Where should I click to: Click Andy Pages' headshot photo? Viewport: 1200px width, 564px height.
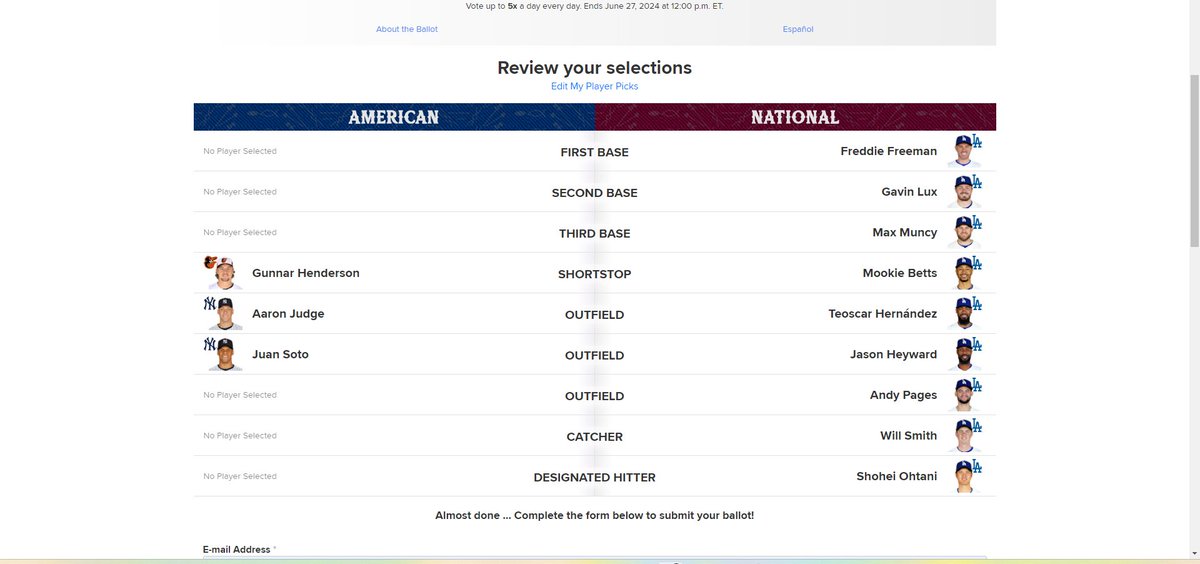pyautogui.click(x=964, y=395)
